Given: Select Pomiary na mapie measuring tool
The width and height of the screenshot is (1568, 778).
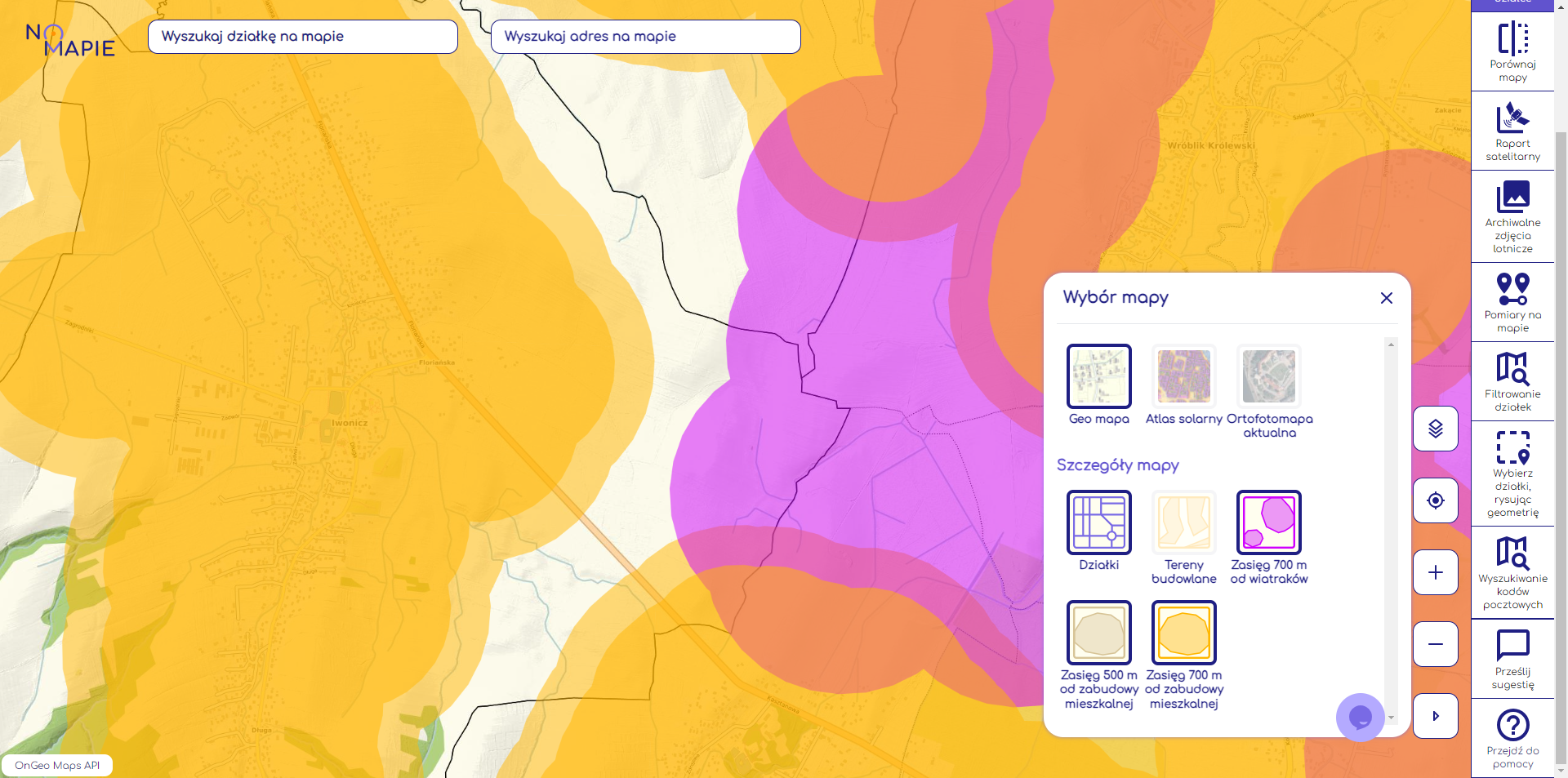Looking at the screenshot, I should click(x=1512, y=301).
